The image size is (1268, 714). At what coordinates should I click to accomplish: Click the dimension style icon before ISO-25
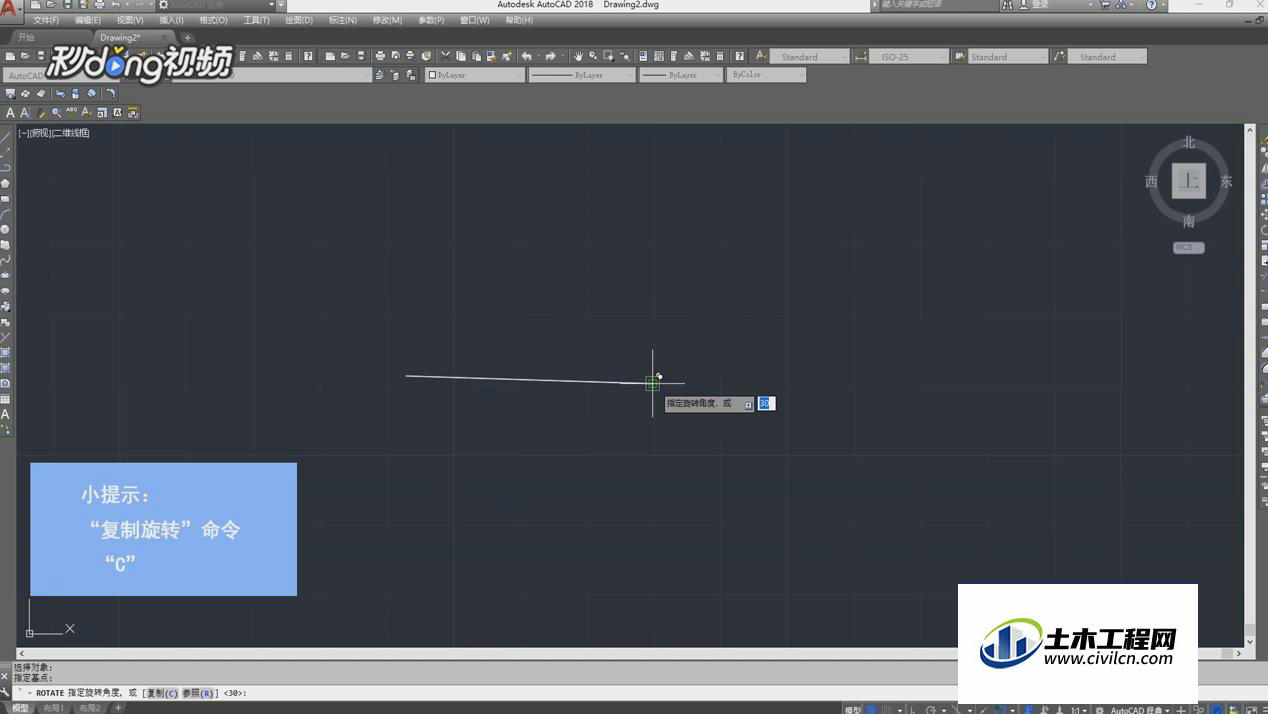tap(861, 56)
